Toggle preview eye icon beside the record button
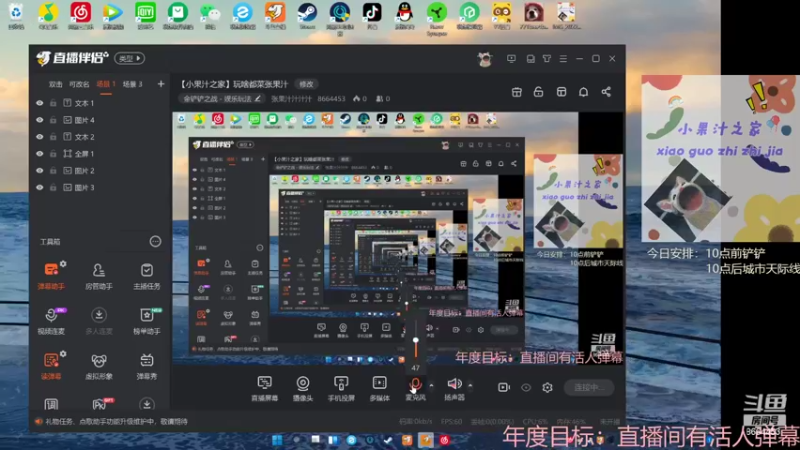The image size is (800, 450). 526,388
